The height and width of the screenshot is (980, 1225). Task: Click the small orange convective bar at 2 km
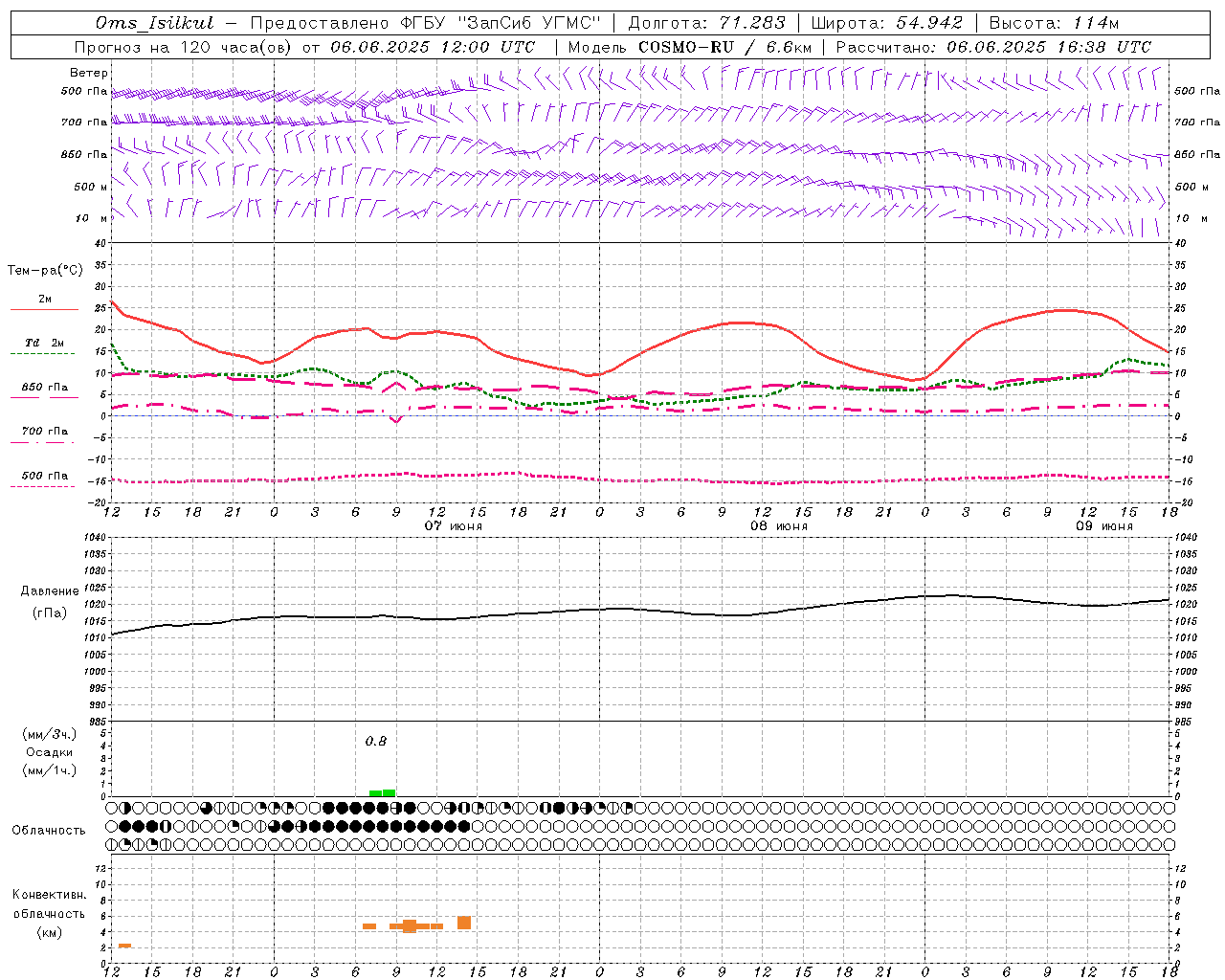click(x=124, y=946)
